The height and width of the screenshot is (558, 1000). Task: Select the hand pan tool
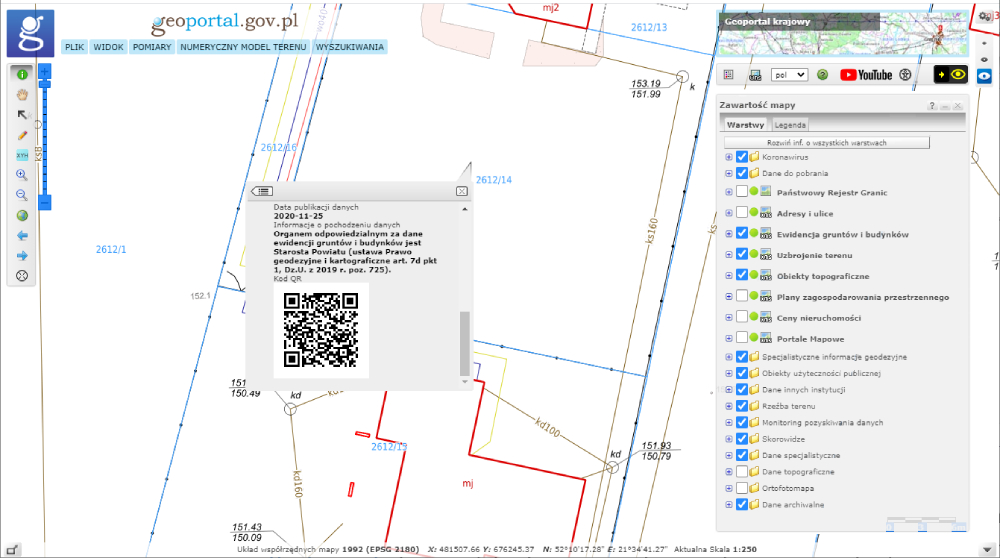(22, 95)
